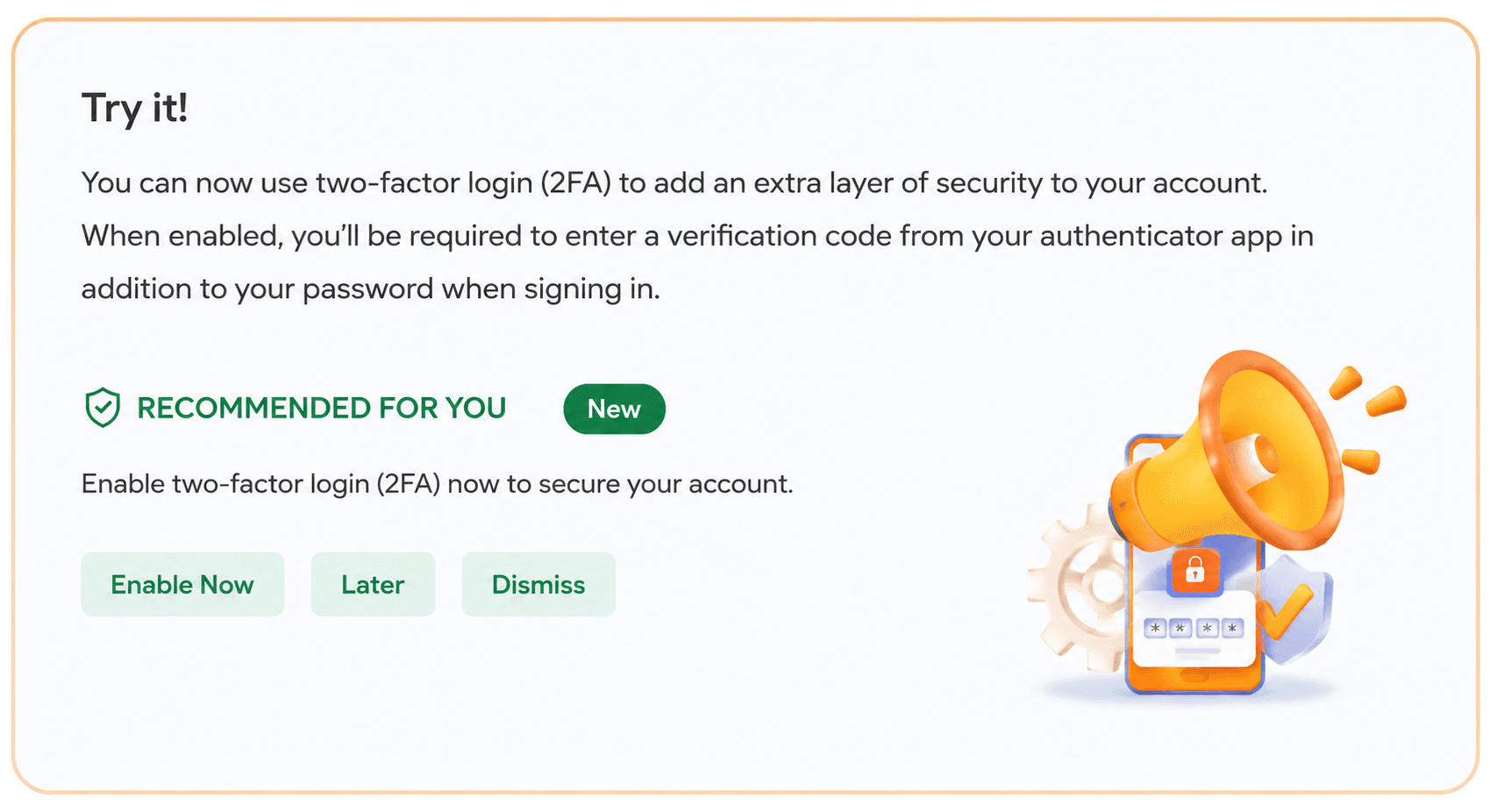Click the Try it! heading
The height and width of the screenshot is (812, 1490).
point(135,109)
